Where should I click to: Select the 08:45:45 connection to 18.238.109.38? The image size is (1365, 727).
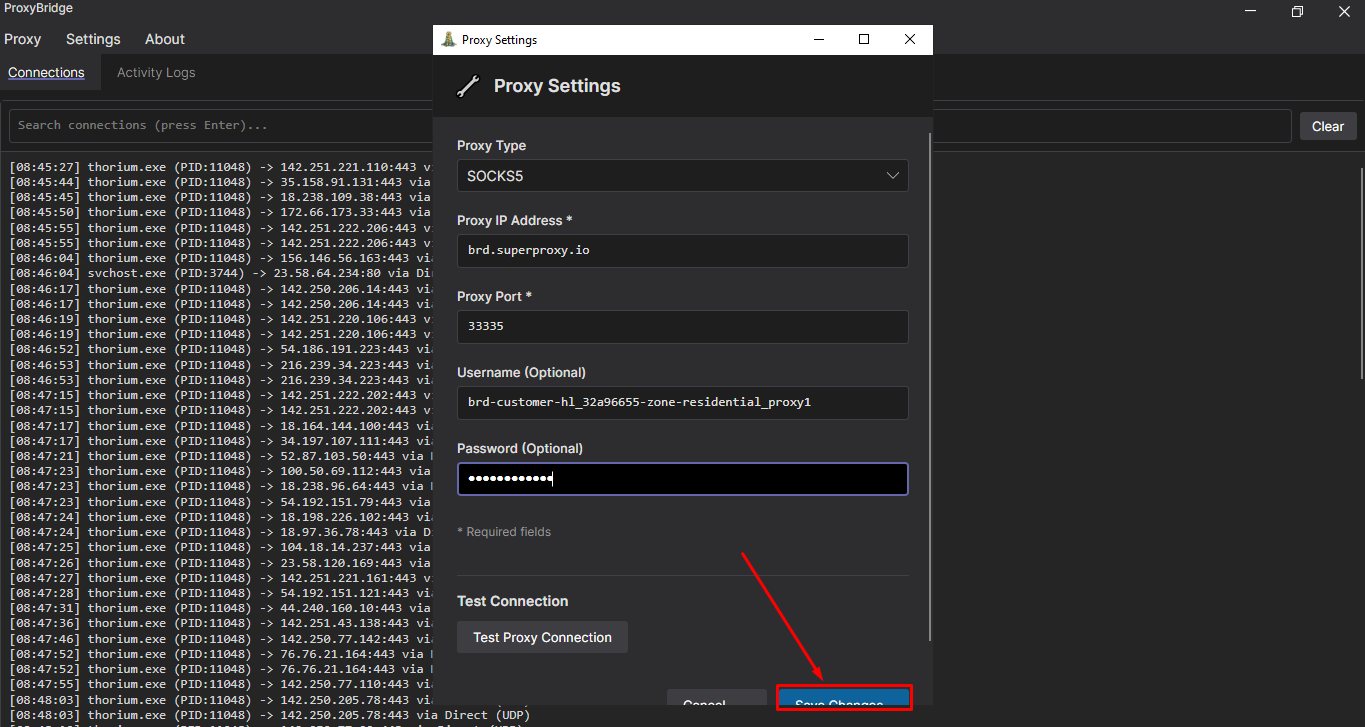tap(220, 197)
